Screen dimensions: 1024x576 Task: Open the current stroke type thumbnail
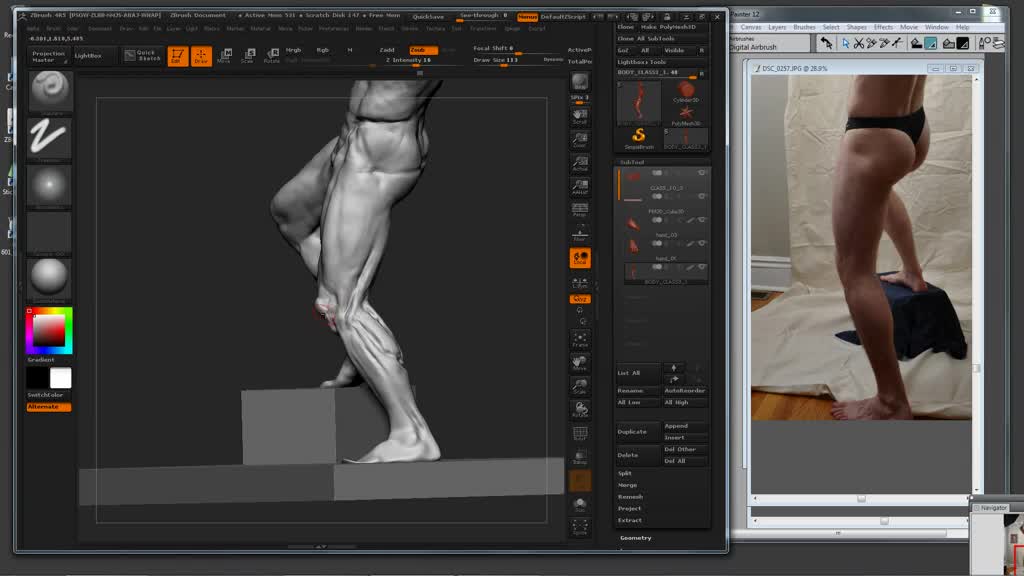click(x=49, y=139)
